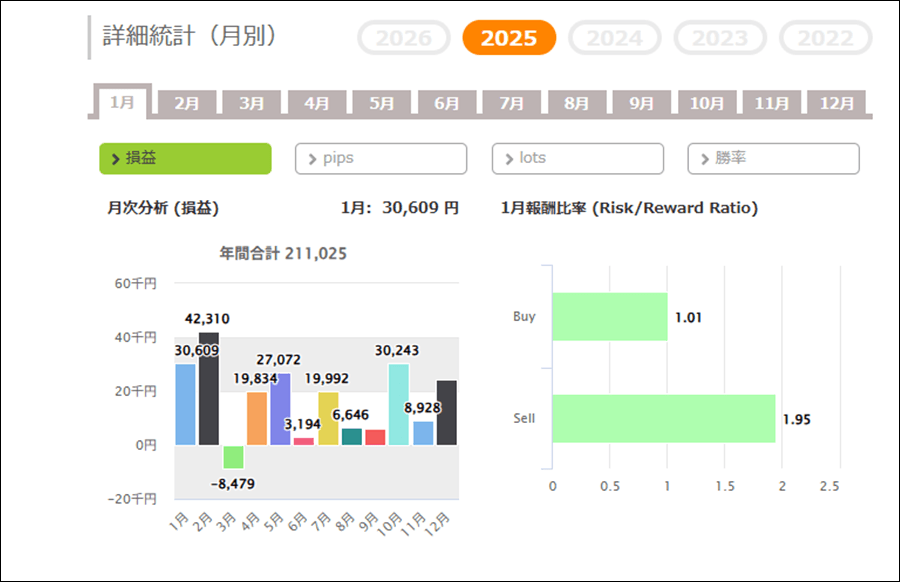The image size is (900, 582).
Task: Click the July yellow bar 19,992
Action: (x=328, y=418)
